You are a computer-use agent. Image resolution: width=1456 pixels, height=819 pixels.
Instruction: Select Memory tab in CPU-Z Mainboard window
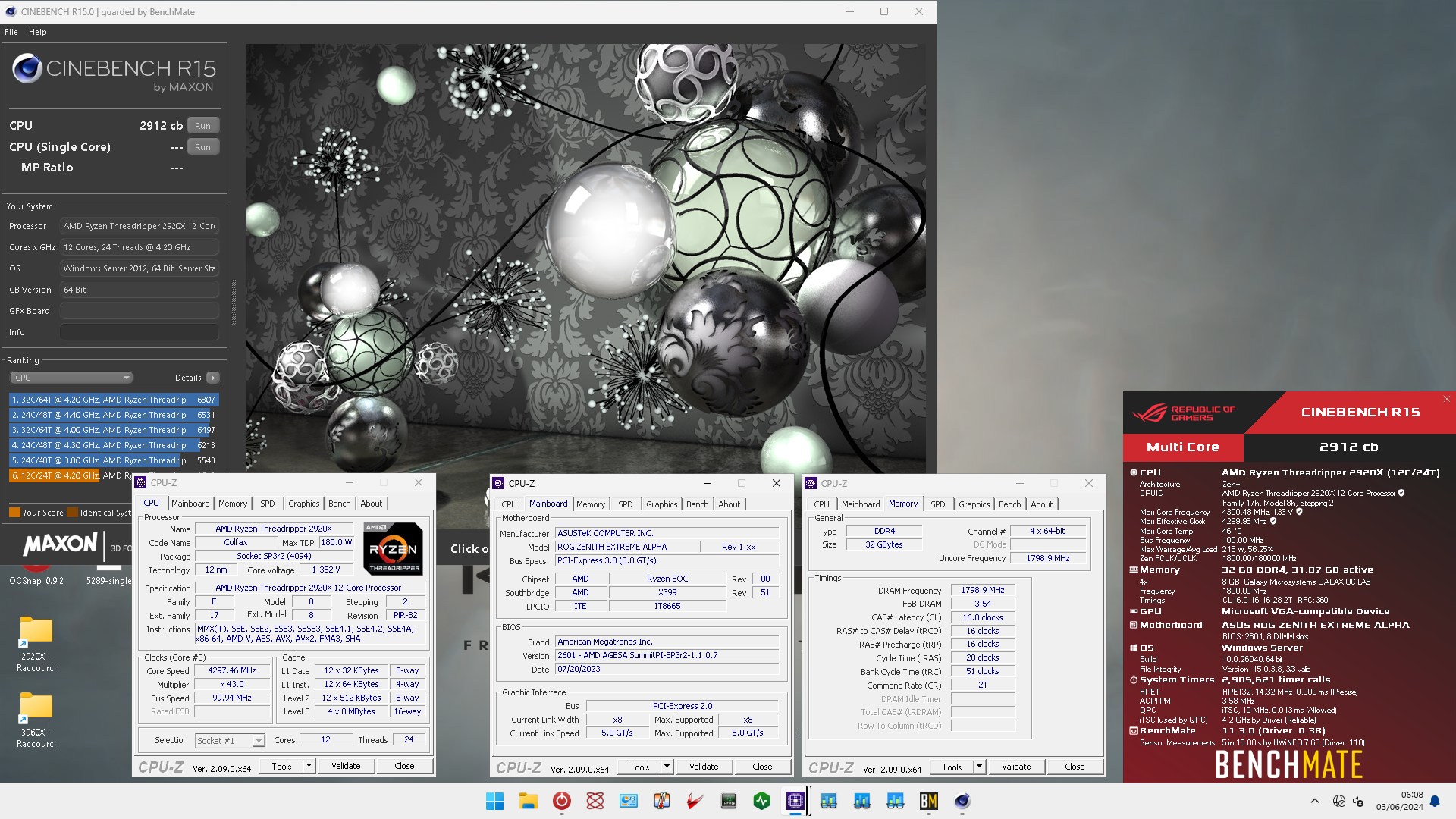591,504
